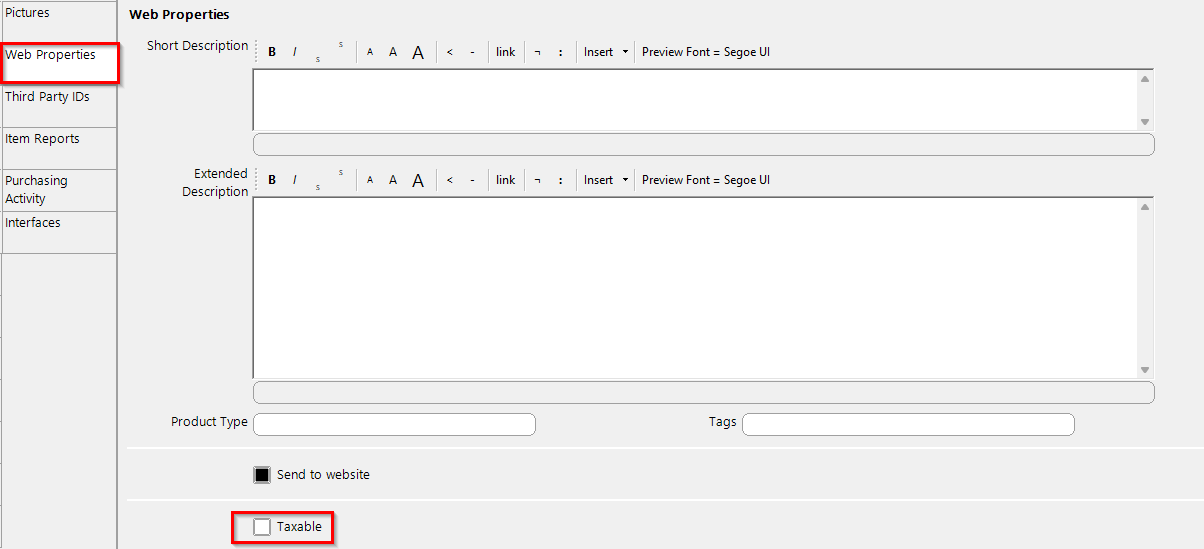Viewport: 1204px width, 549px height.
Task: Click italic in Short Description toolbar
Action: [295, 52]
